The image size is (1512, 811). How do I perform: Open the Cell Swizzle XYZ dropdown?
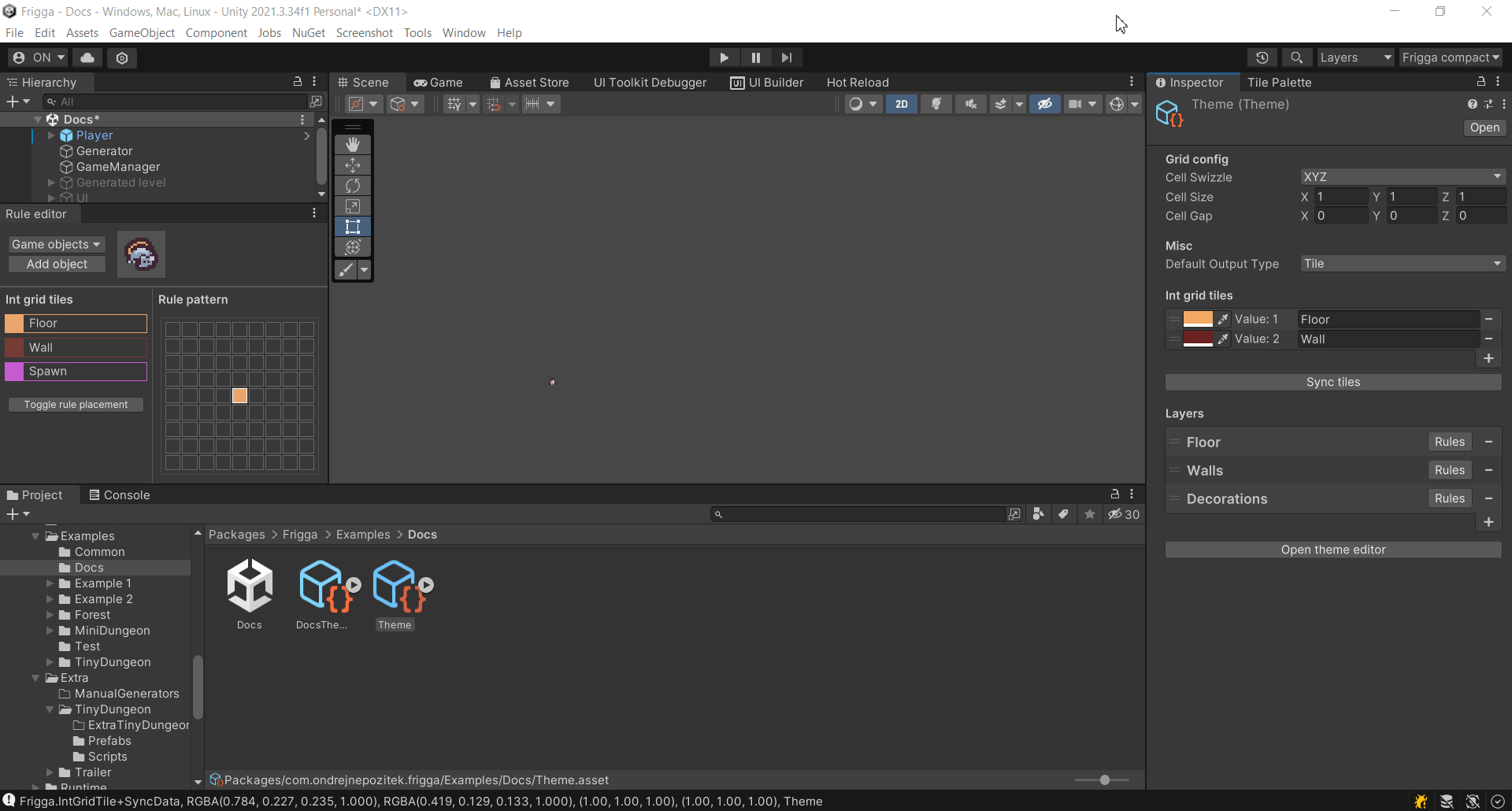(1403, 176)
